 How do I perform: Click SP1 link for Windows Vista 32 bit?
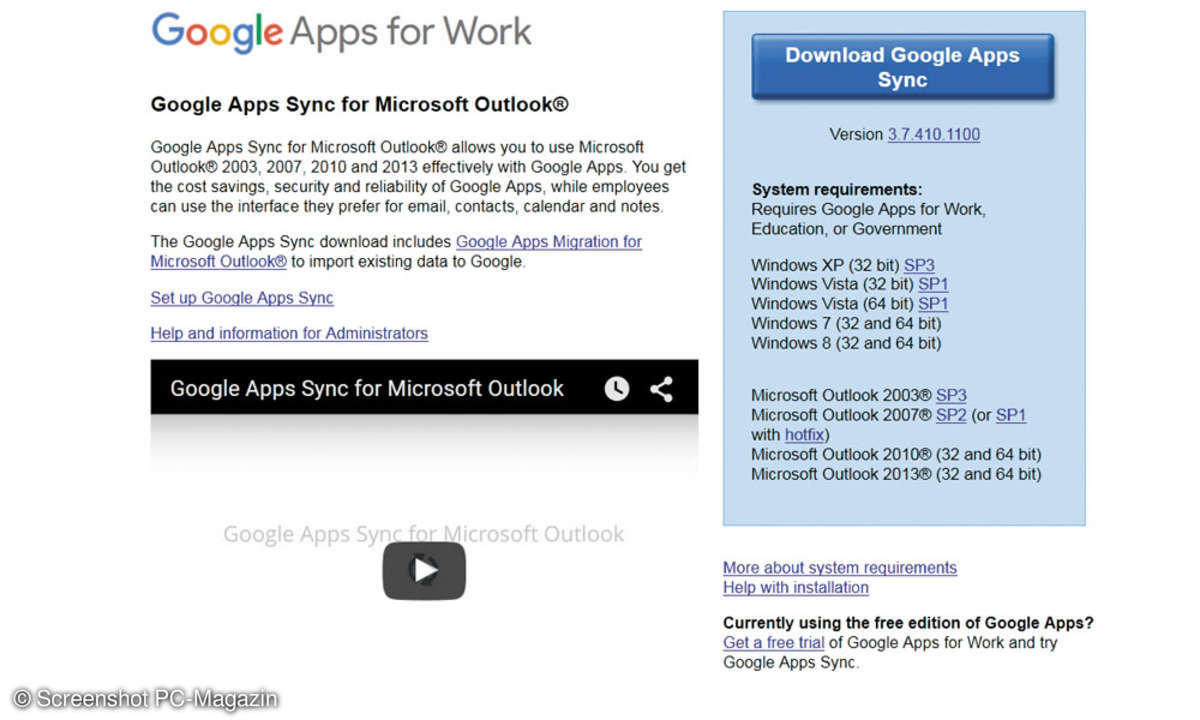click(933, 284)
